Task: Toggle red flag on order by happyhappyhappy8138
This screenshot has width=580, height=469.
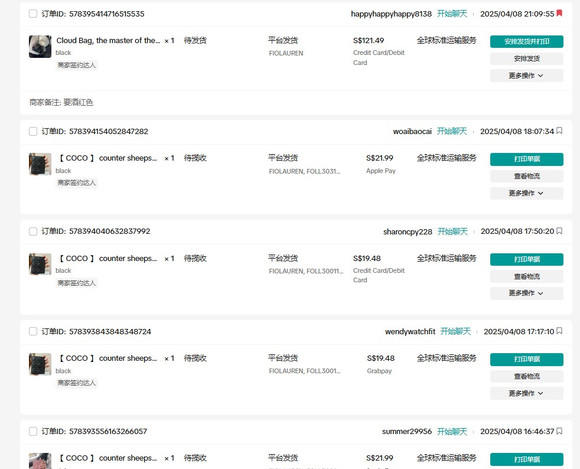Action: (x=559, y=13)
